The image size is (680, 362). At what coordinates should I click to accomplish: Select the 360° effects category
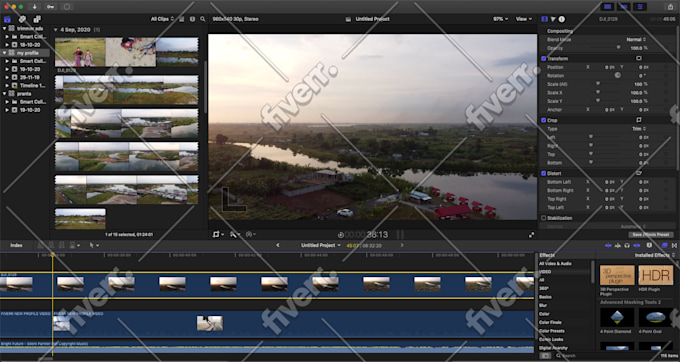(x=543, y=289)
